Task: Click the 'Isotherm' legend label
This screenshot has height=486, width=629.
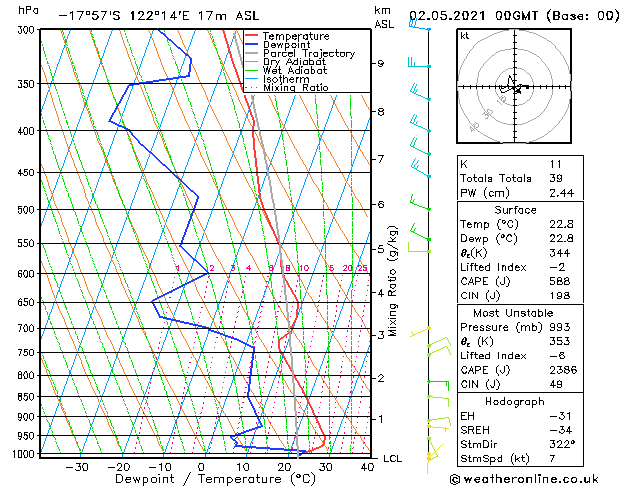Action: (286, 79)
